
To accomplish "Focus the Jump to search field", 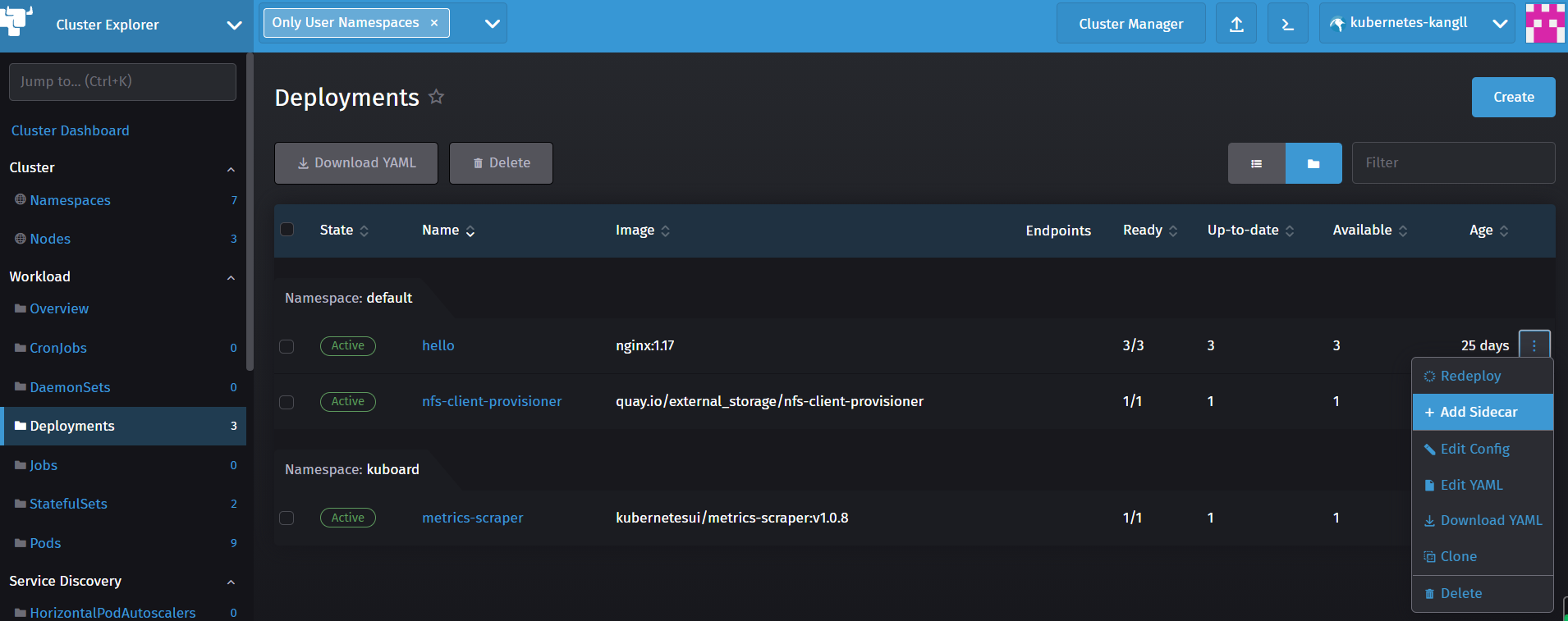I will click(122, 81).
